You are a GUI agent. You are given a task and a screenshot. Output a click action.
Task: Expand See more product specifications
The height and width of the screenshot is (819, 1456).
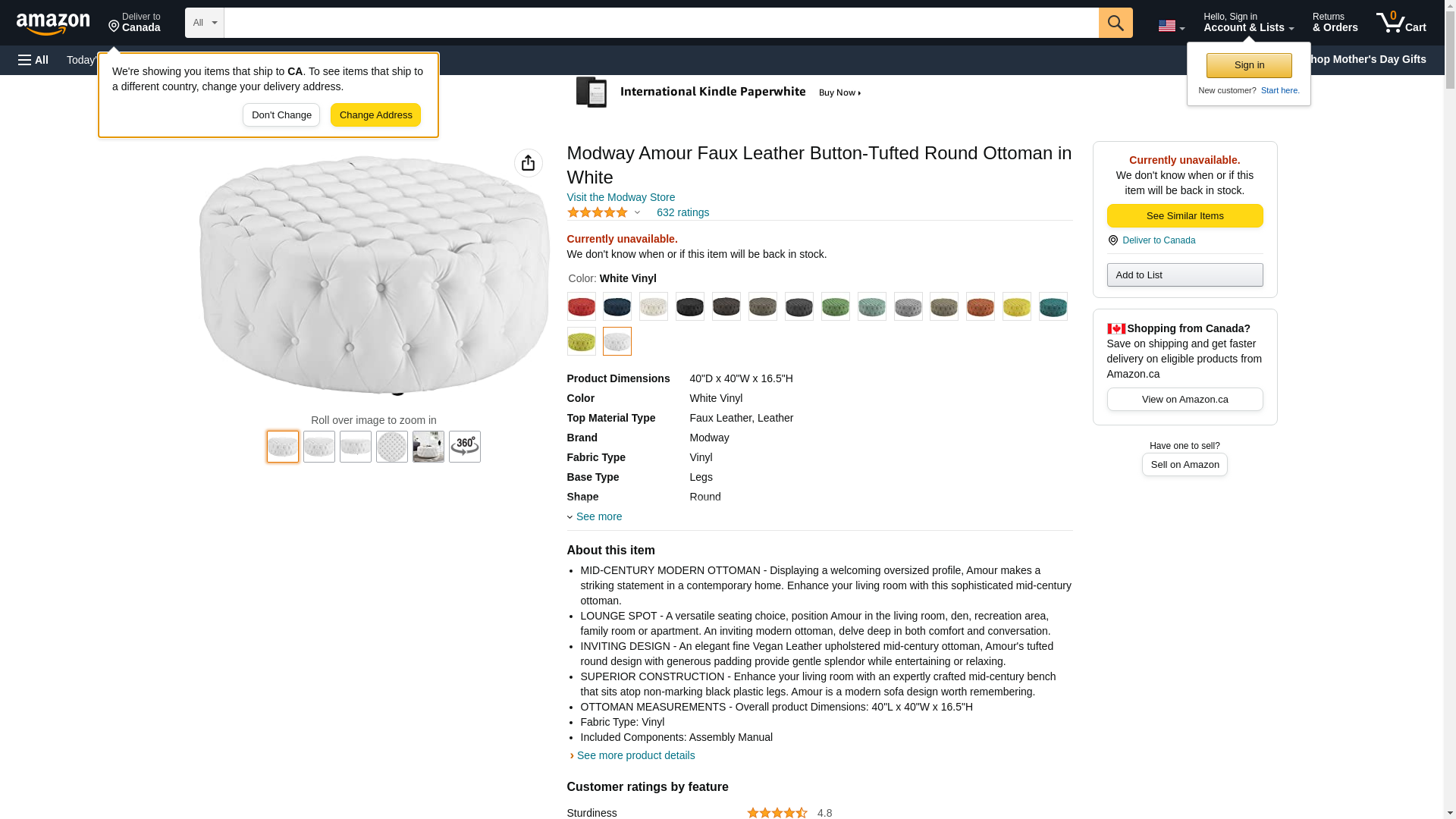pos(598,516)
